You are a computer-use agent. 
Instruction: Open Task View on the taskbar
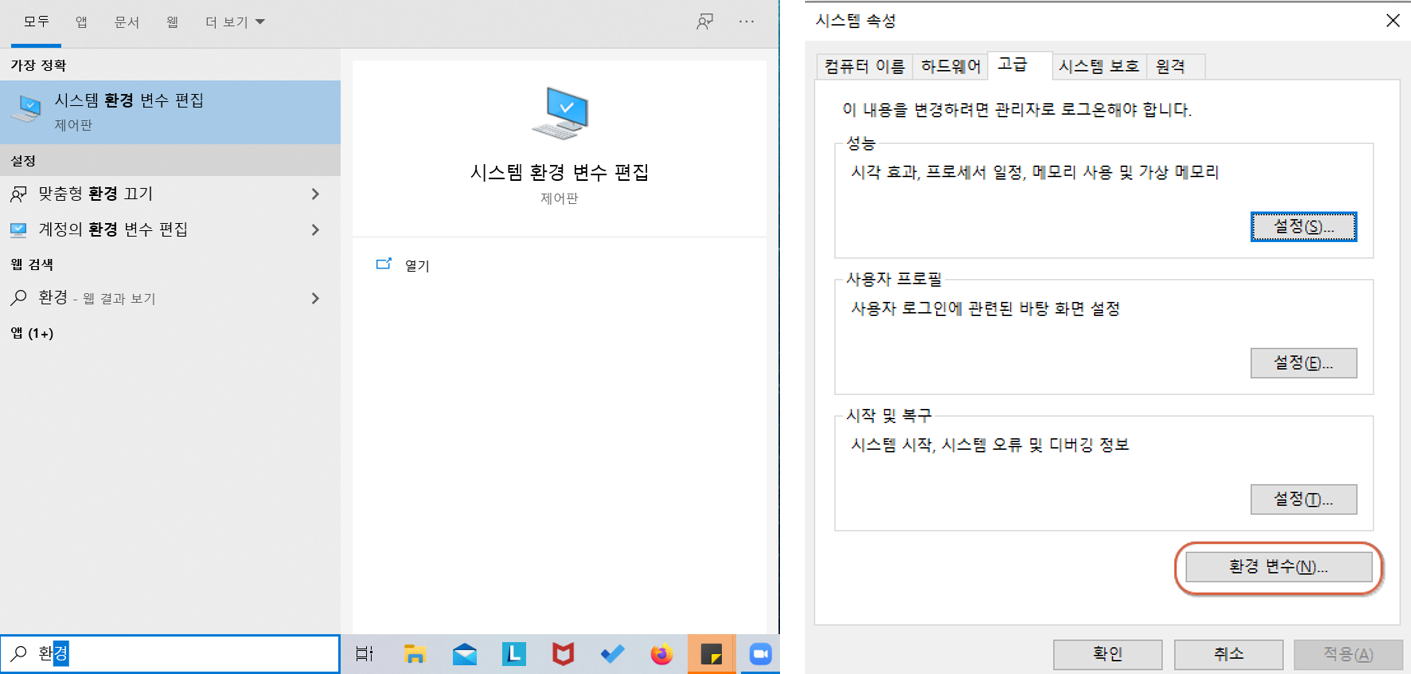click(364, 654)
